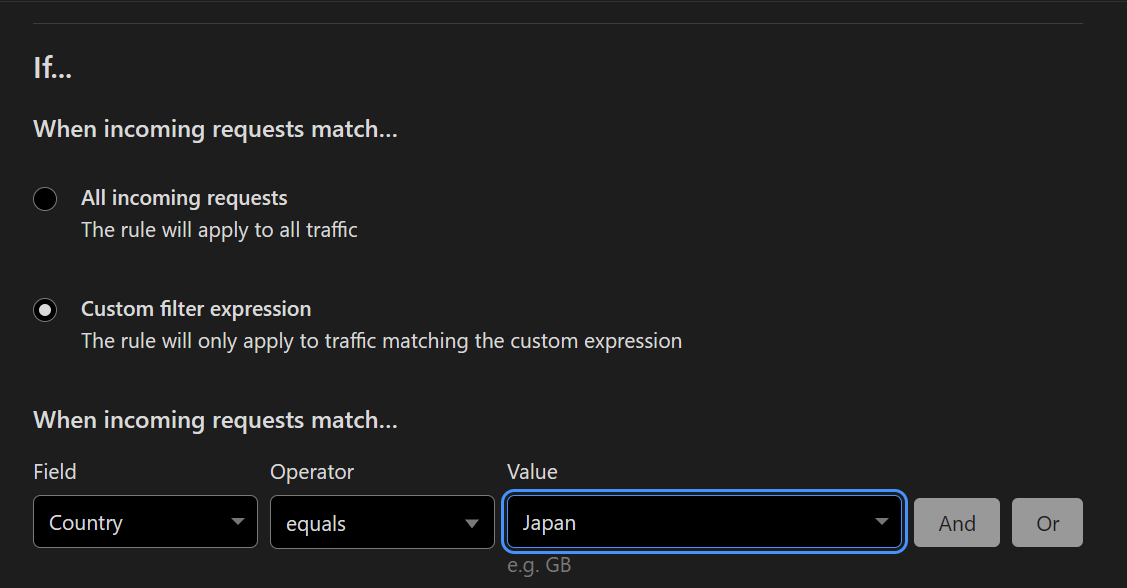Click the arrow icon on the Japan dropdown
Screen dimensions: 1127x588
point(881,522)
